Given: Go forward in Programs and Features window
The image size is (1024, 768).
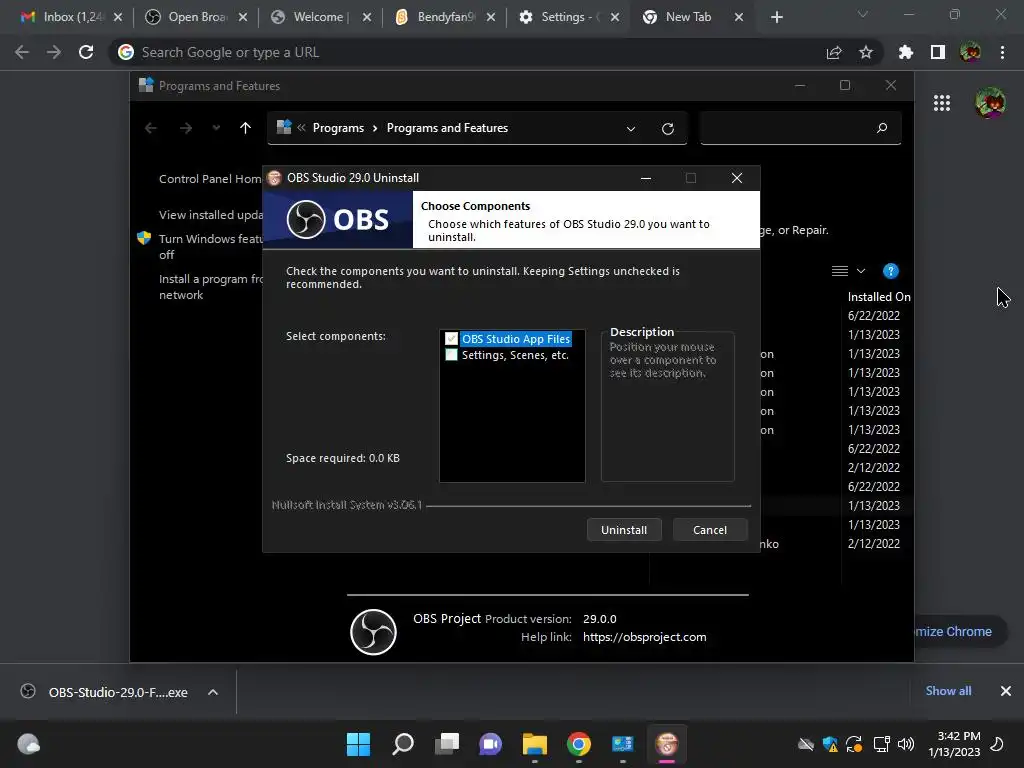Looking at the screenshot, I should 186,128.
